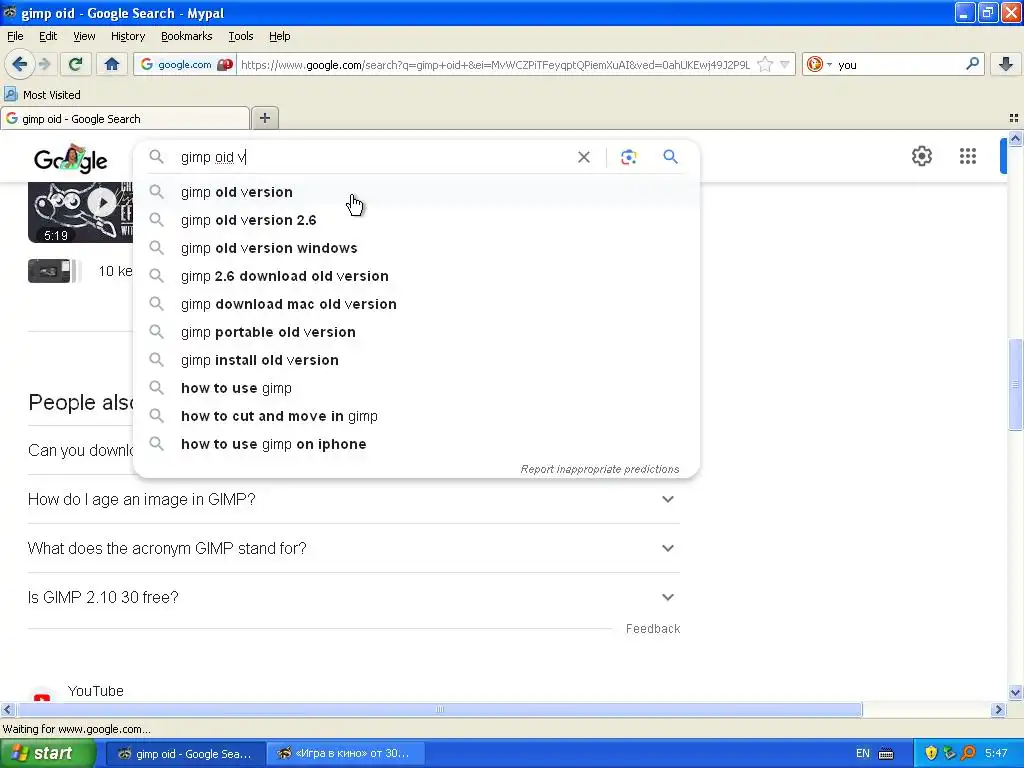Click the horizontal scrollbar right arrow
1024x768 pixels.
997,709
